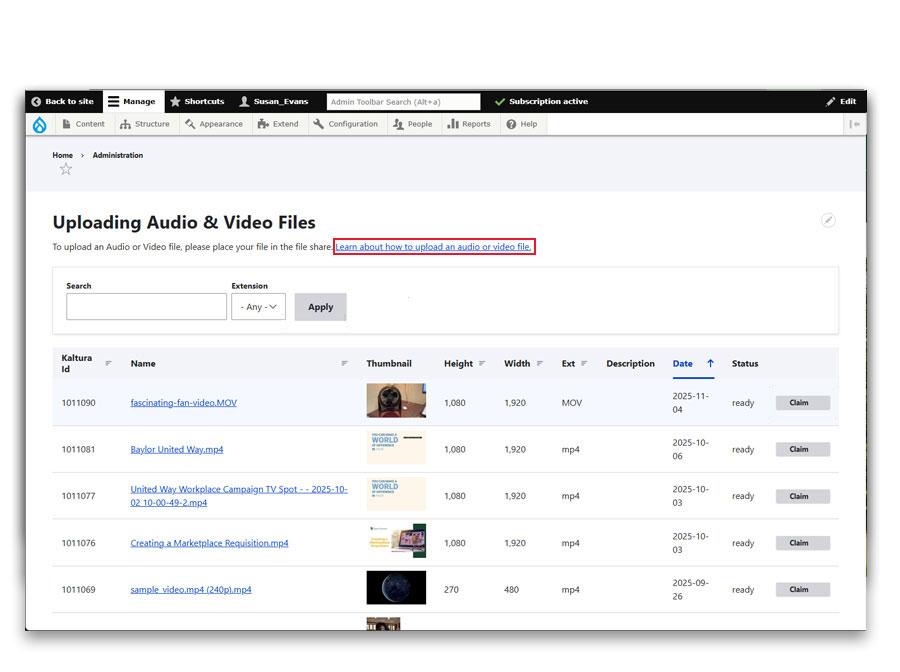The width and height of the screenshot is (900, 672).
Task: Open Susan_Evans user menu
Action: click(274, 102)
